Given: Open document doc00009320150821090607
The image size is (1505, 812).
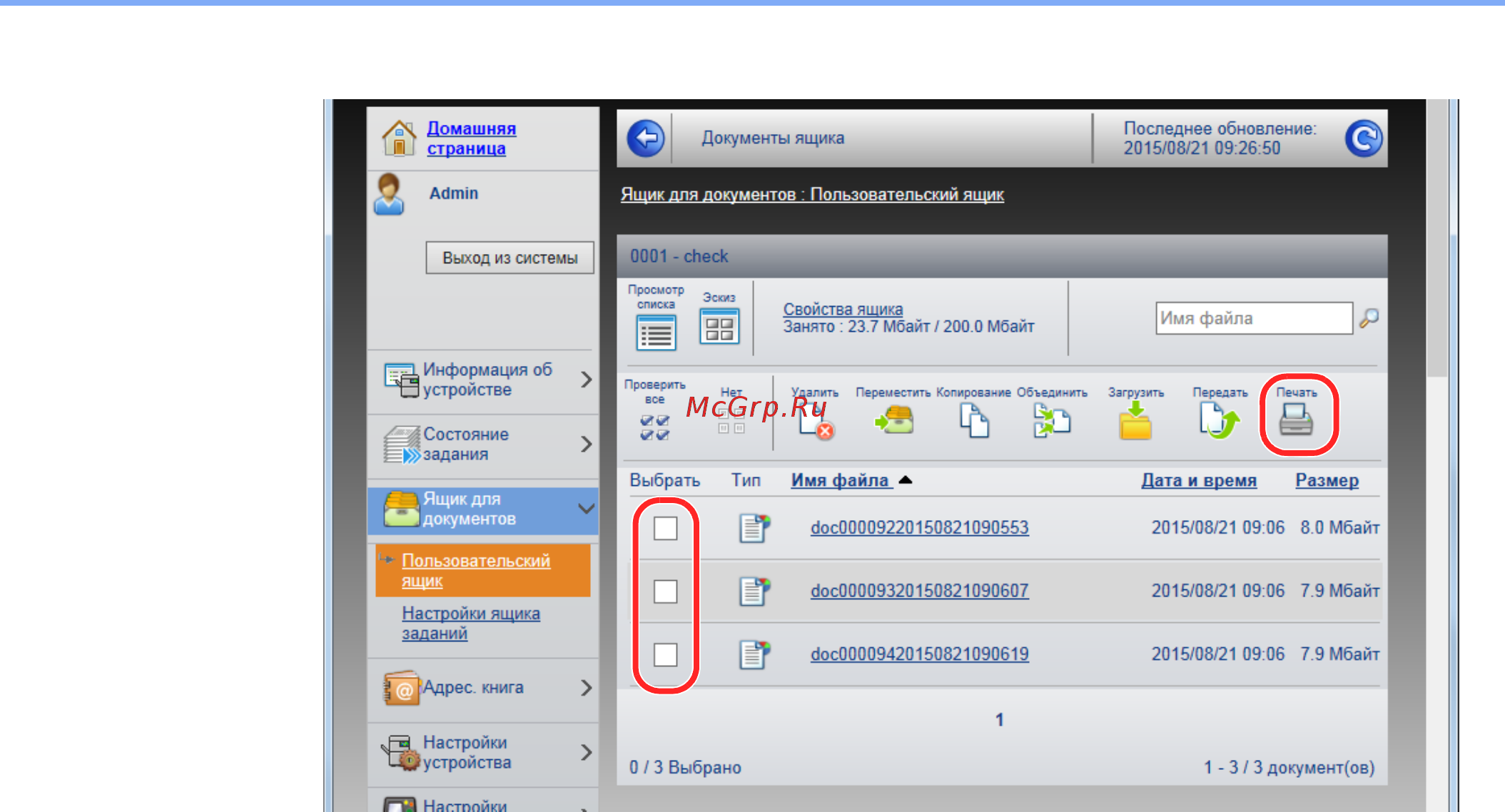Looking at the screenshot, I should (919, 591).
